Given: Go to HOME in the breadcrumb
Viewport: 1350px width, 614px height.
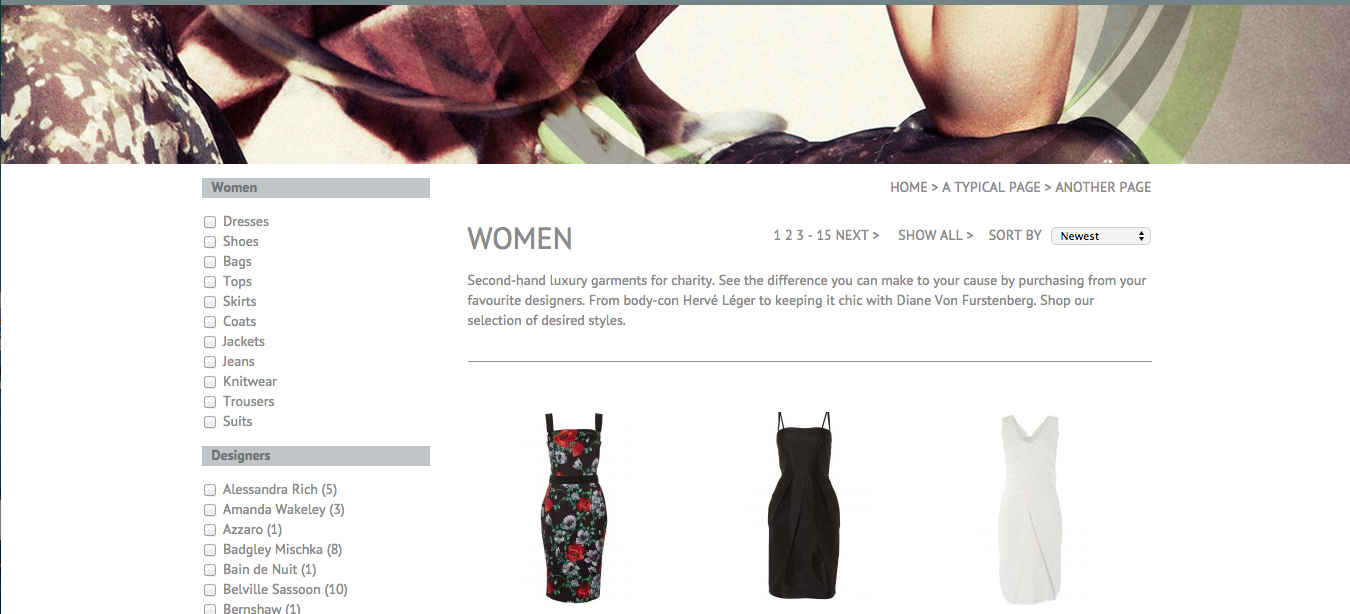Looking at the screenshot, I should (909, 187).
